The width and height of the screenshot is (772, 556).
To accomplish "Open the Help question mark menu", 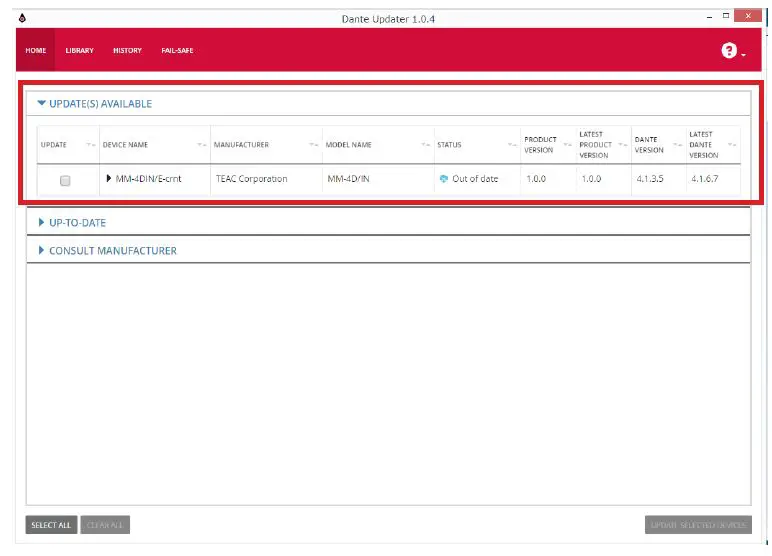I will tap(729, 50).
